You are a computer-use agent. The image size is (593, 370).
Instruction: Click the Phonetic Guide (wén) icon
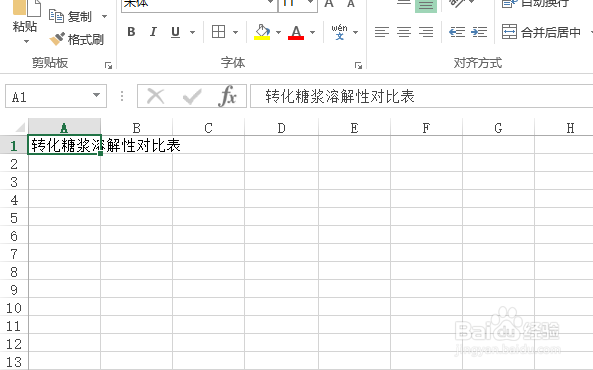tap(339, 32)
